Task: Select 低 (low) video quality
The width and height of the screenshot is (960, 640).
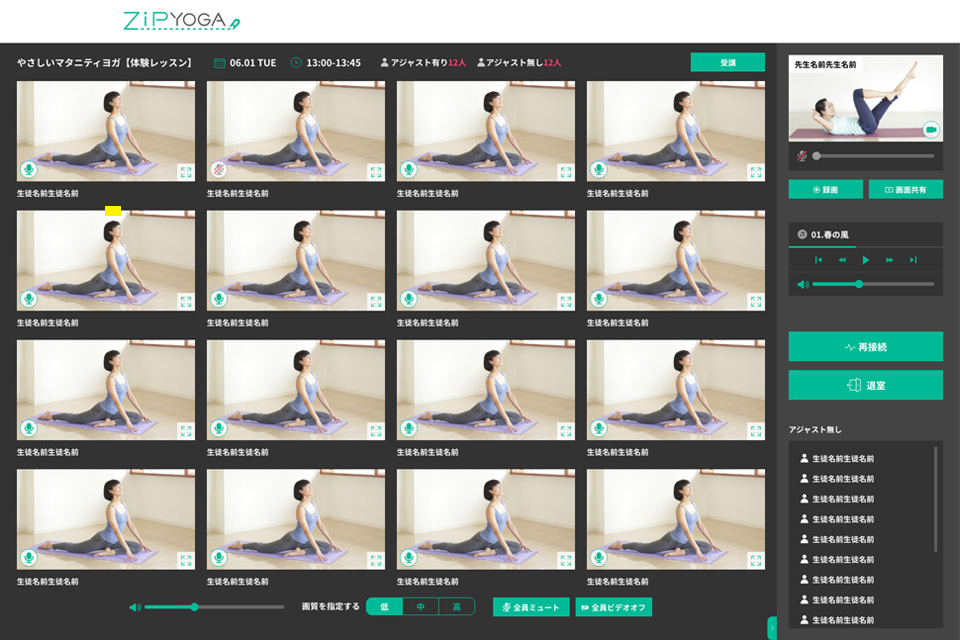Action: [384, 607]
